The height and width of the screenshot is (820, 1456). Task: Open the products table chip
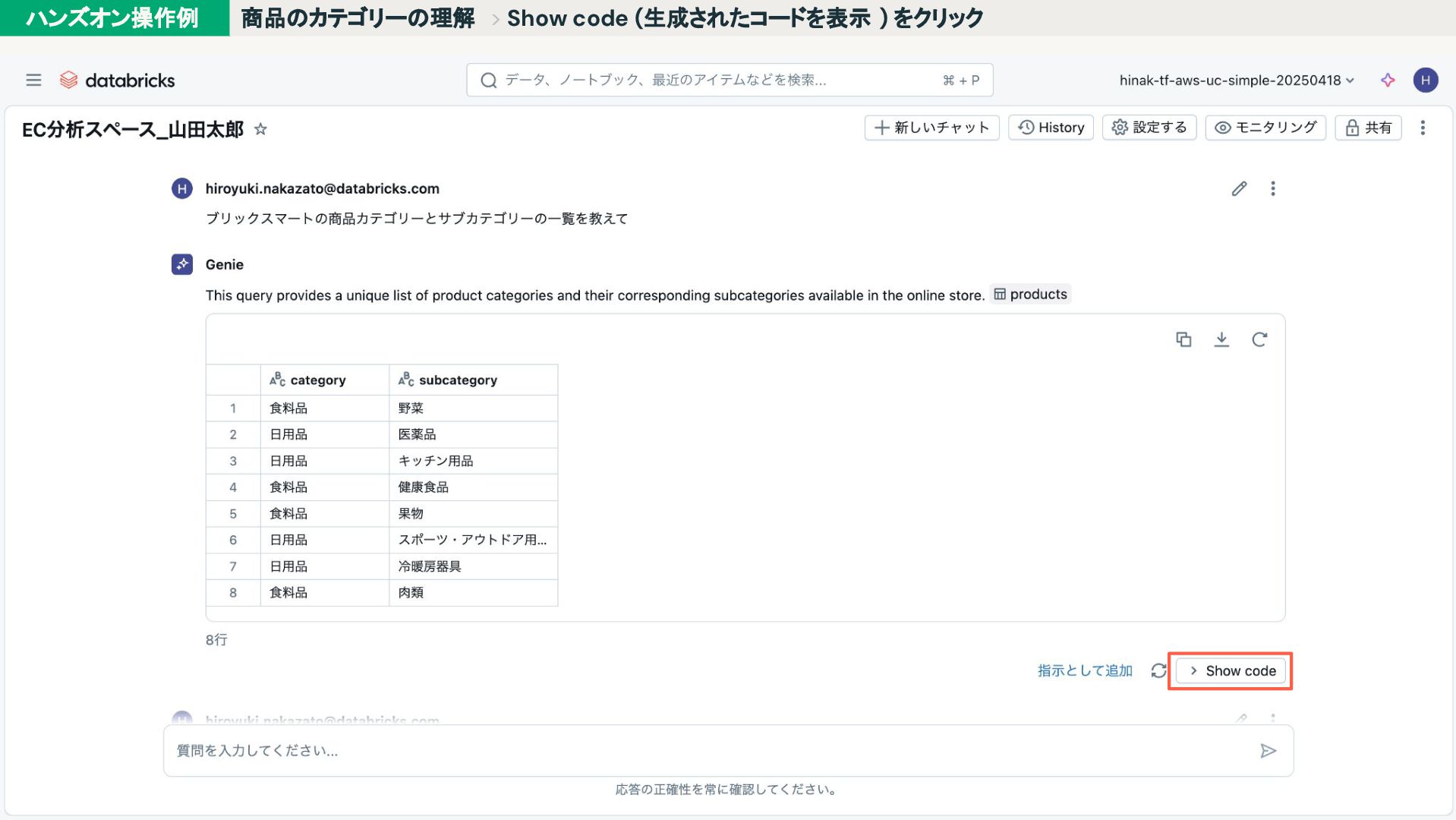coord(1030,294)
